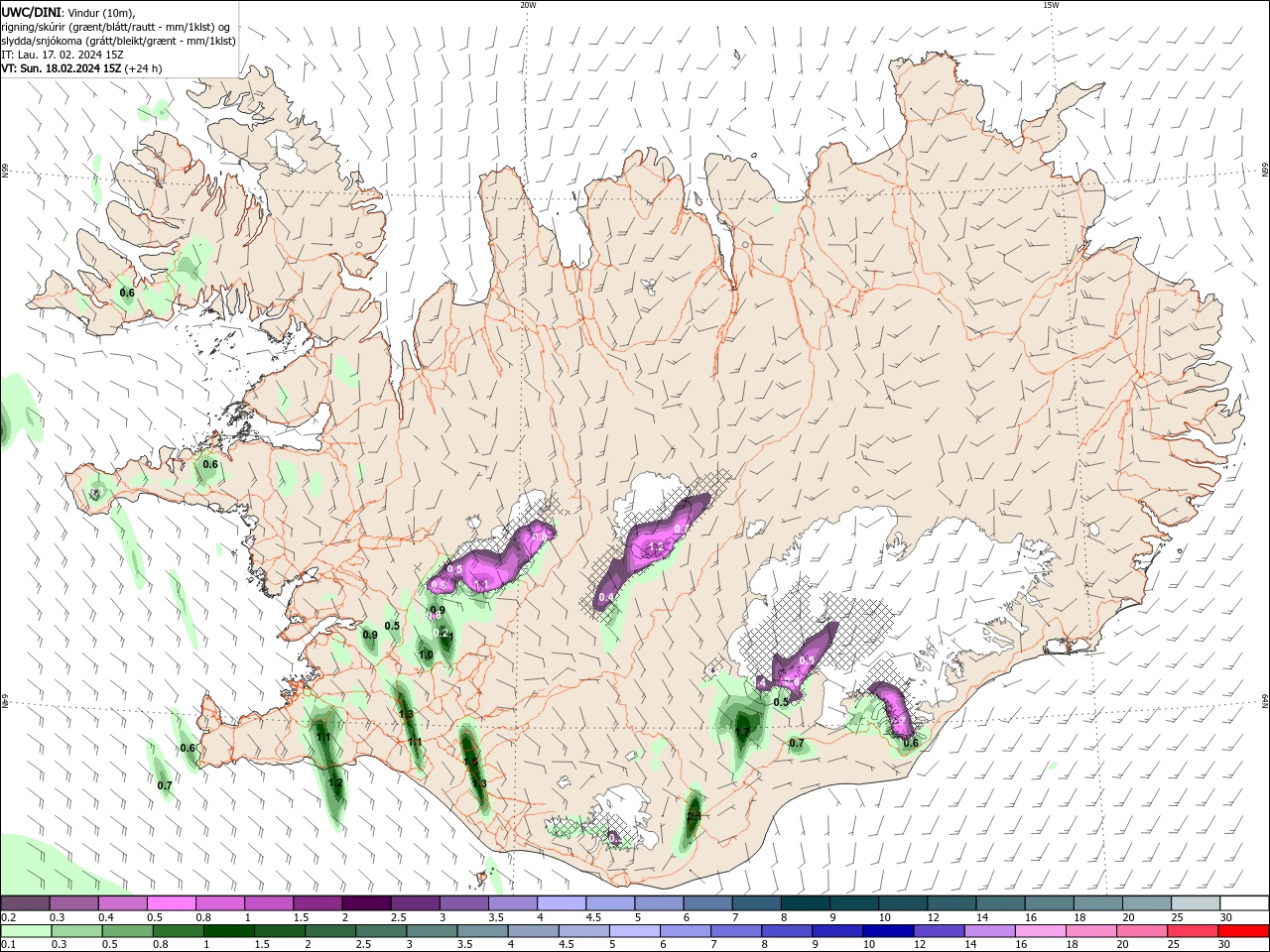Click the '1.5' label in the lower legend
This screenshot has height=952, width=1270.
pyautogui.click(x=262, y=945)
